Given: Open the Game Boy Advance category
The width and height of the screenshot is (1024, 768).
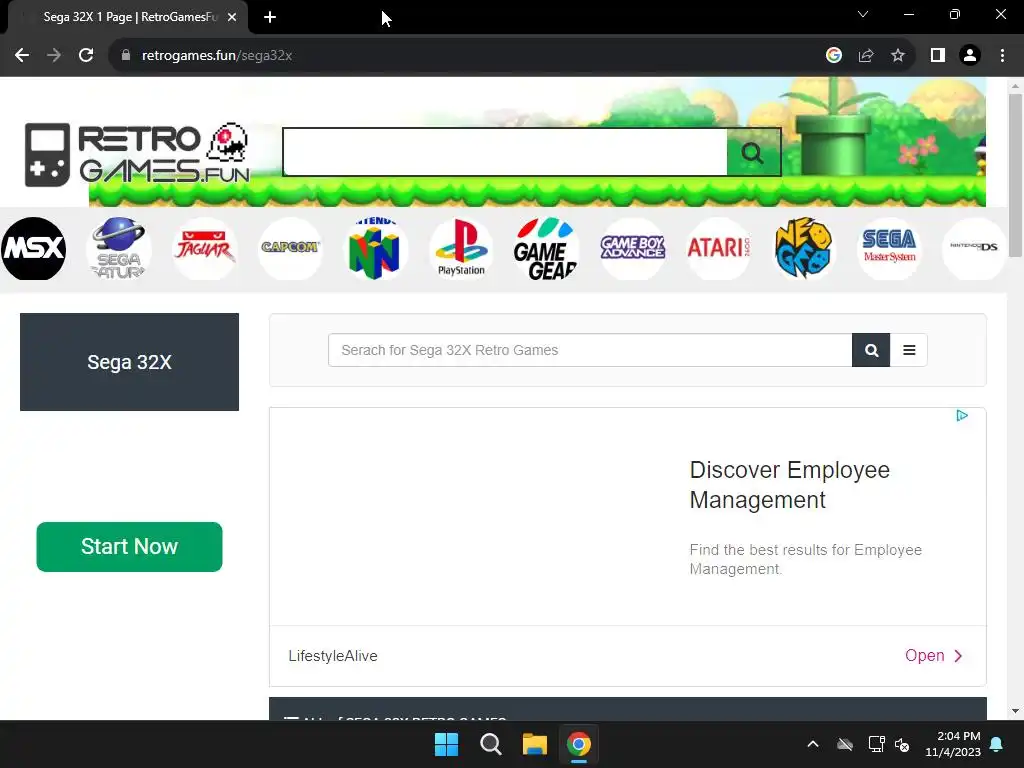Looking at the screenshot, I should (x=632, y=248).
